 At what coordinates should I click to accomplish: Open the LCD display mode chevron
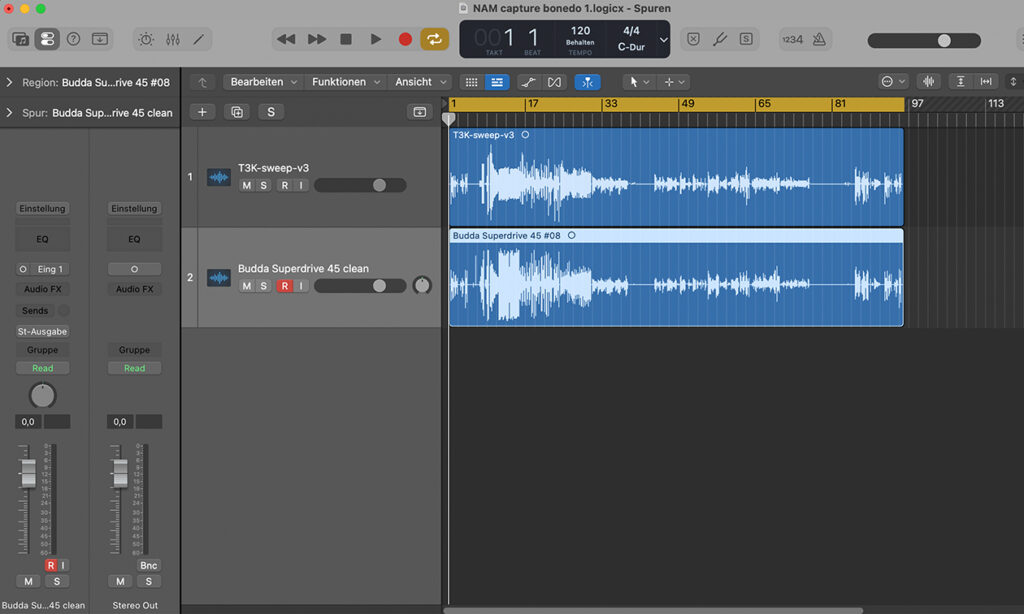click(664, 40)
